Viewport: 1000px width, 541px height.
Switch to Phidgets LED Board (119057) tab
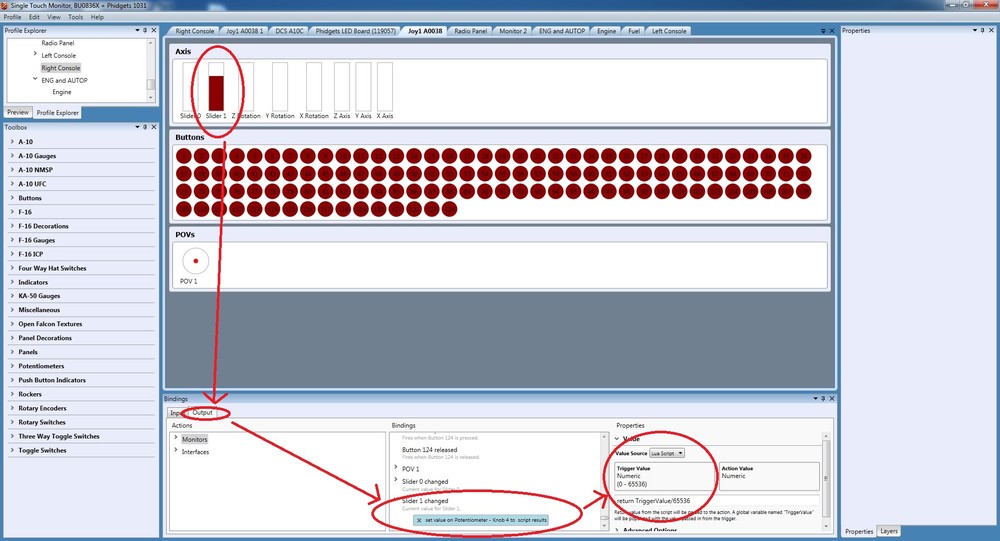(x=355, y=31)
